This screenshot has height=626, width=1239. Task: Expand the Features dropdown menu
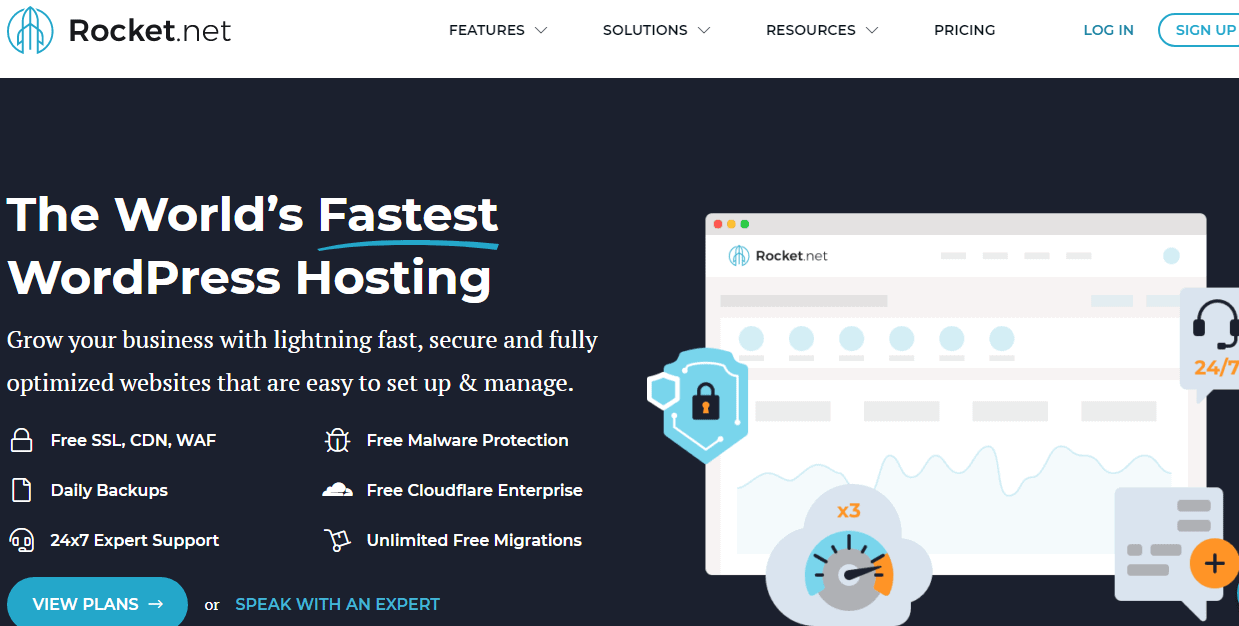pyautogui.click(x=497, y=30)
